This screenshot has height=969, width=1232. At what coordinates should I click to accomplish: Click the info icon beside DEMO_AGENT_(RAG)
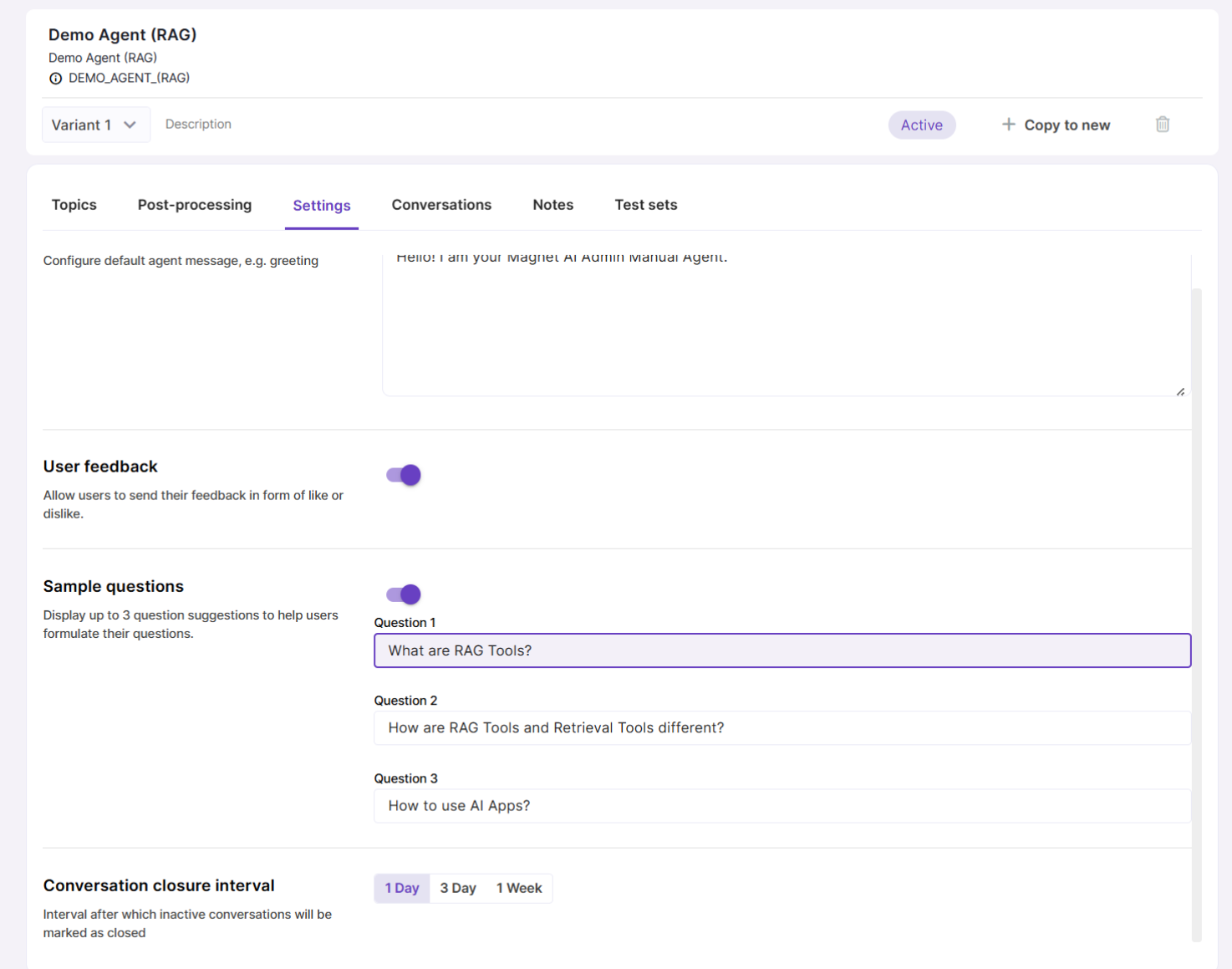[x=55, y=79]
